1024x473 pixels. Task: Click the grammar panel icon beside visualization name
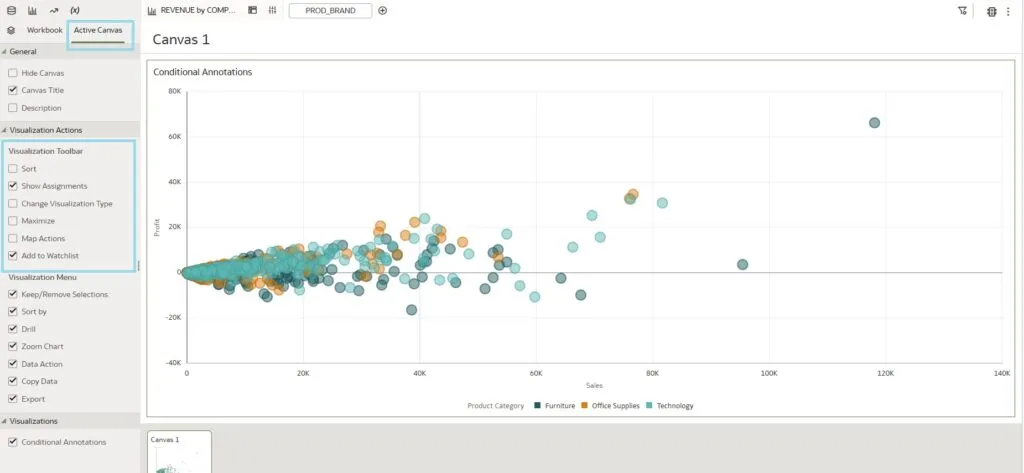point(252,10)
